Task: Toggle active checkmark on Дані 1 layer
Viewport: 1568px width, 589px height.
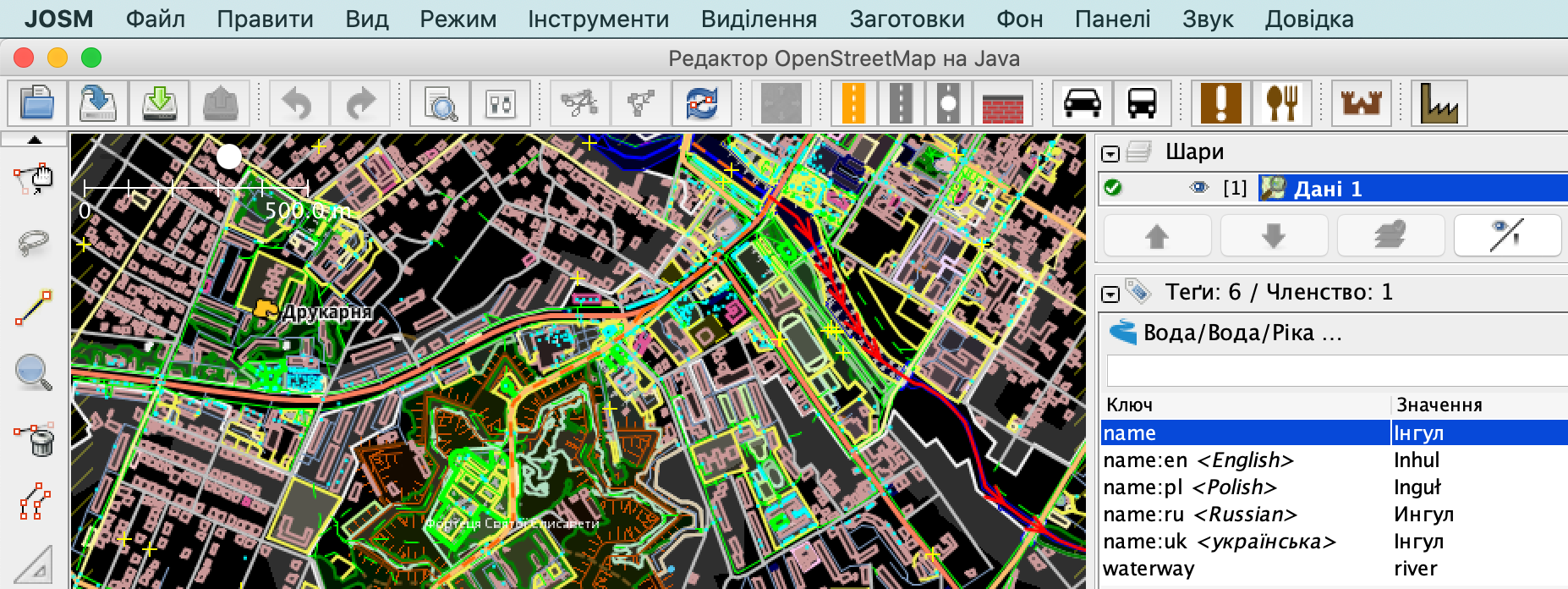Action: click(x=1113, y=188)
